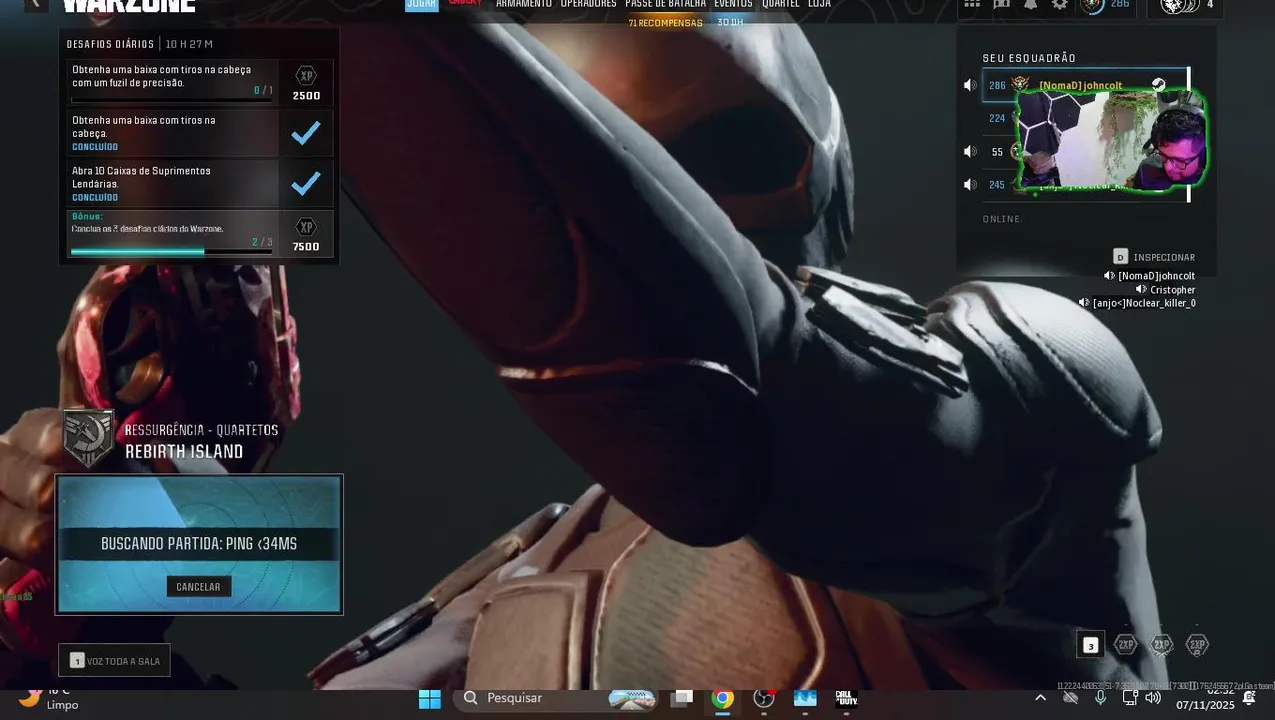Click the Voz Toda a Sala button
Image resolution: width=1275 pixels, height=720 pixels.
[114, 661]
